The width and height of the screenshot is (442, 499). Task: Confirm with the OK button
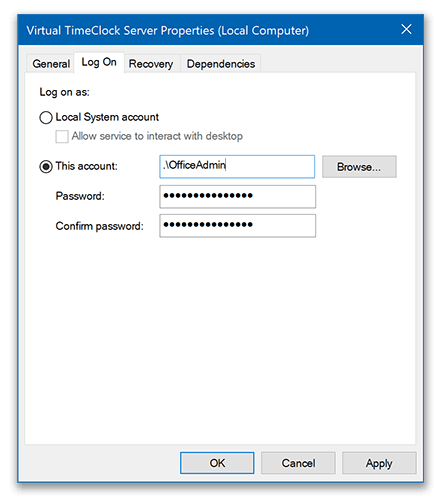point(217,463)
